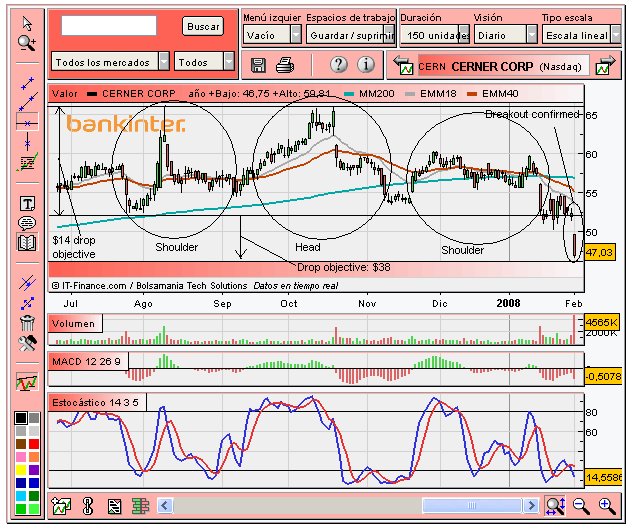Expand the Vacío menu dropdown
Image resolution: width=632 pixels, height=529 pixels.
click(272, 35)
